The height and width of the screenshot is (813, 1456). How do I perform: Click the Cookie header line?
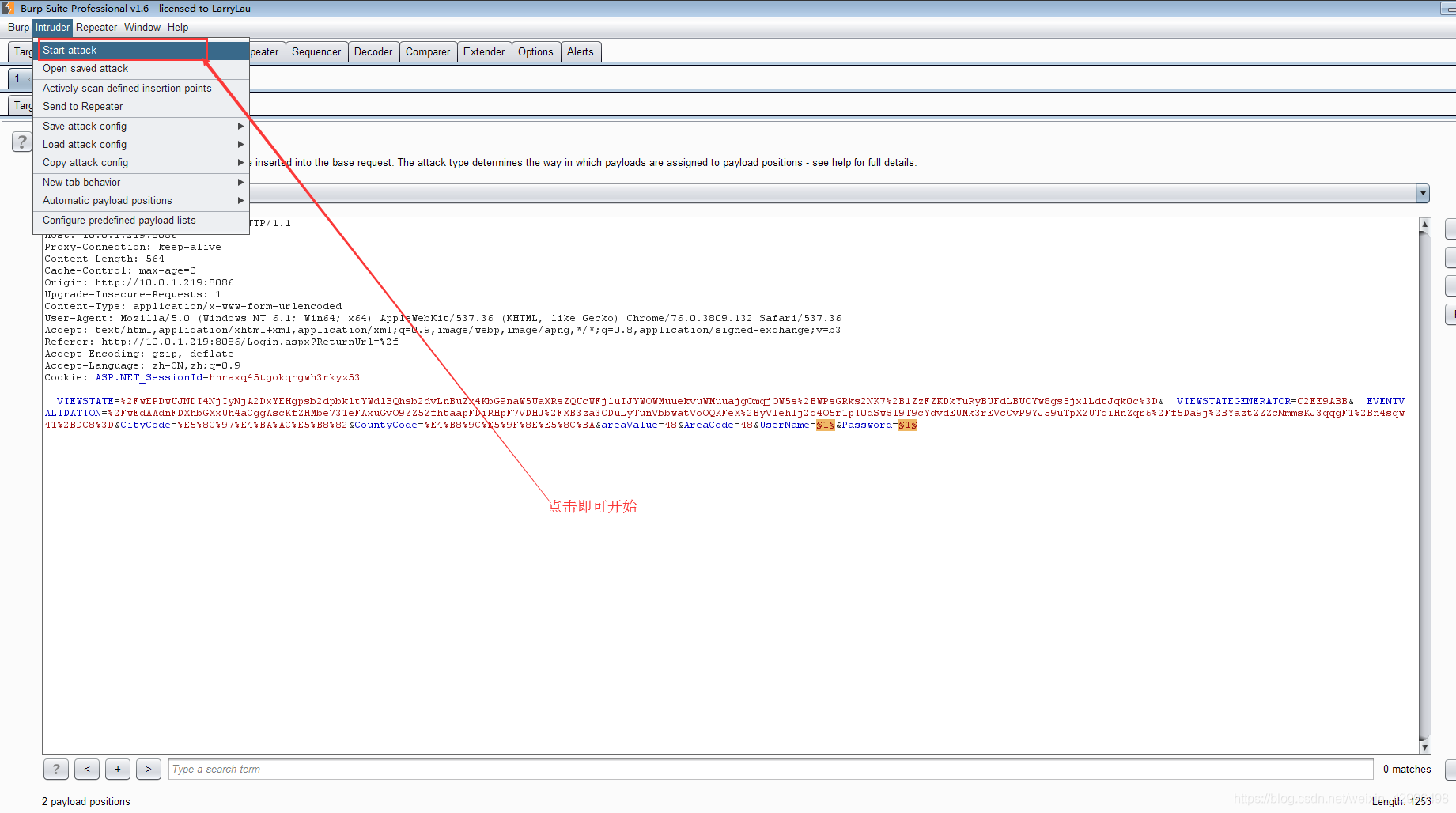pos(202,377)
